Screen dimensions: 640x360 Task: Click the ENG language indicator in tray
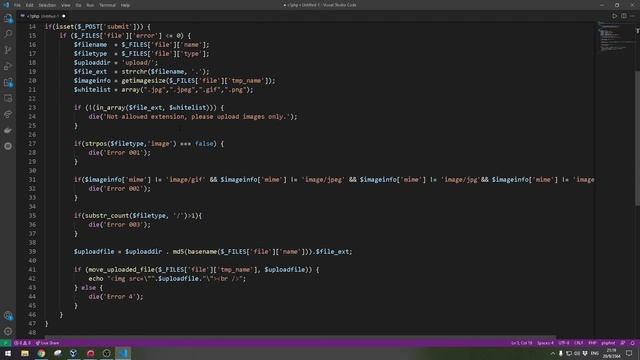tap(595, 353)
